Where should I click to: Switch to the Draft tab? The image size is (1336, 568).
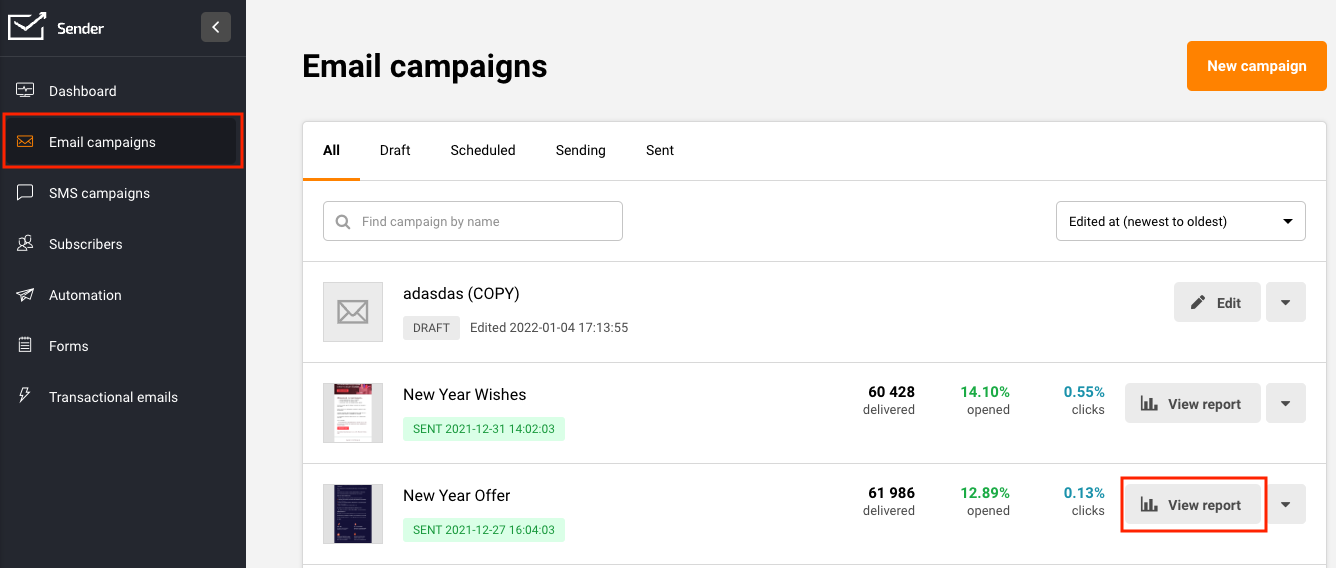[395, 150]
